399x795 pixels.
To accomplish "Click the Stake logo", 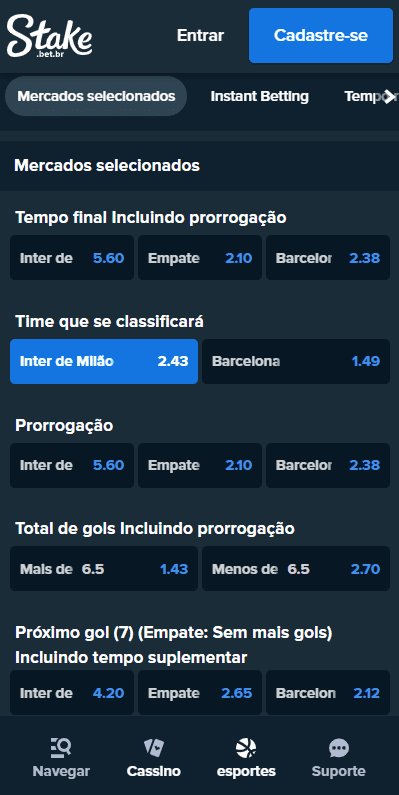I will [50, 35].
